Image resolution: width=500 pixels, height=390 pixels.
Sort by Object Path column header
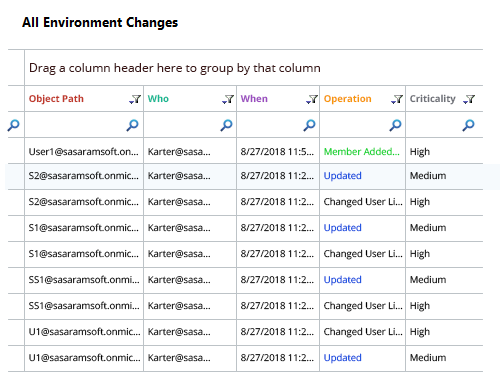[x=56, y=99]
